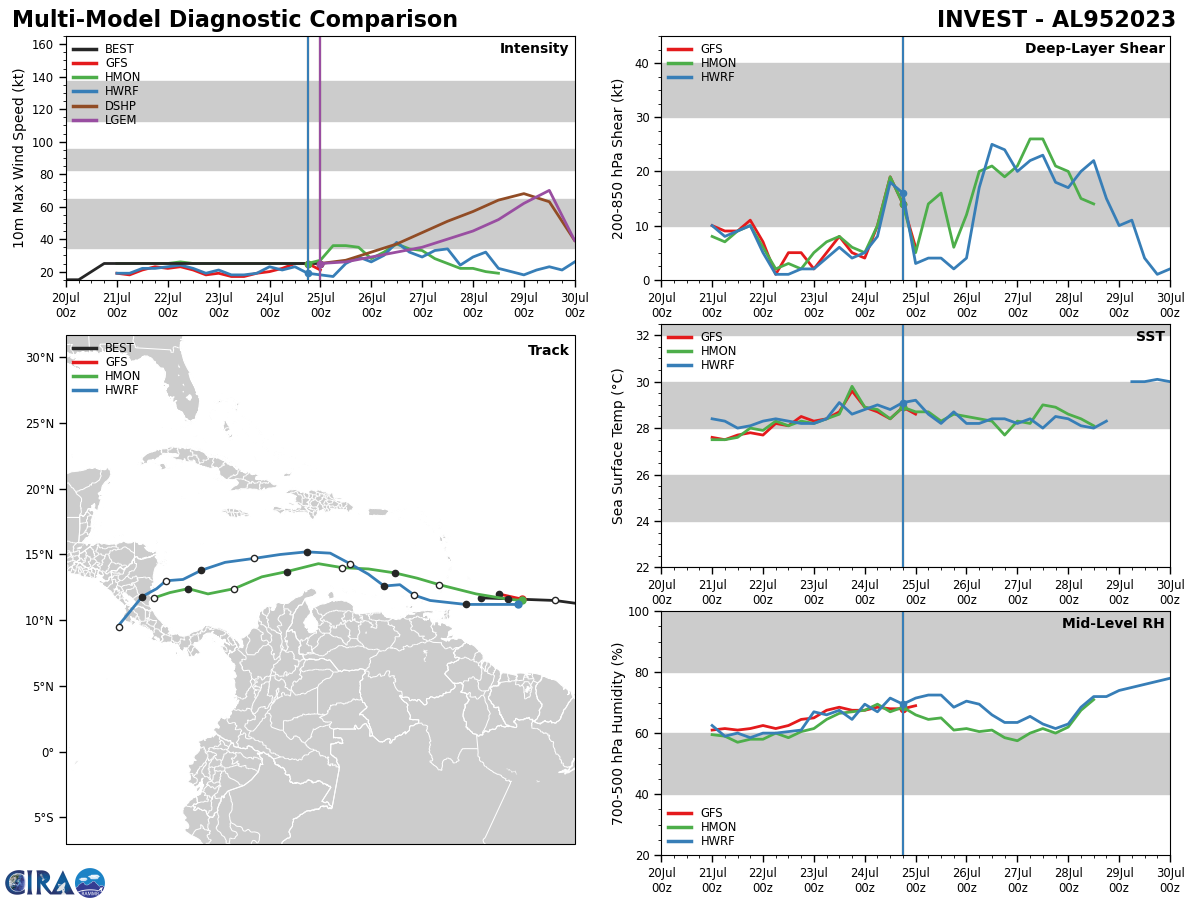
Task: Click the blue vertical time marker in SST plot
Action: (x=903, y=480)
